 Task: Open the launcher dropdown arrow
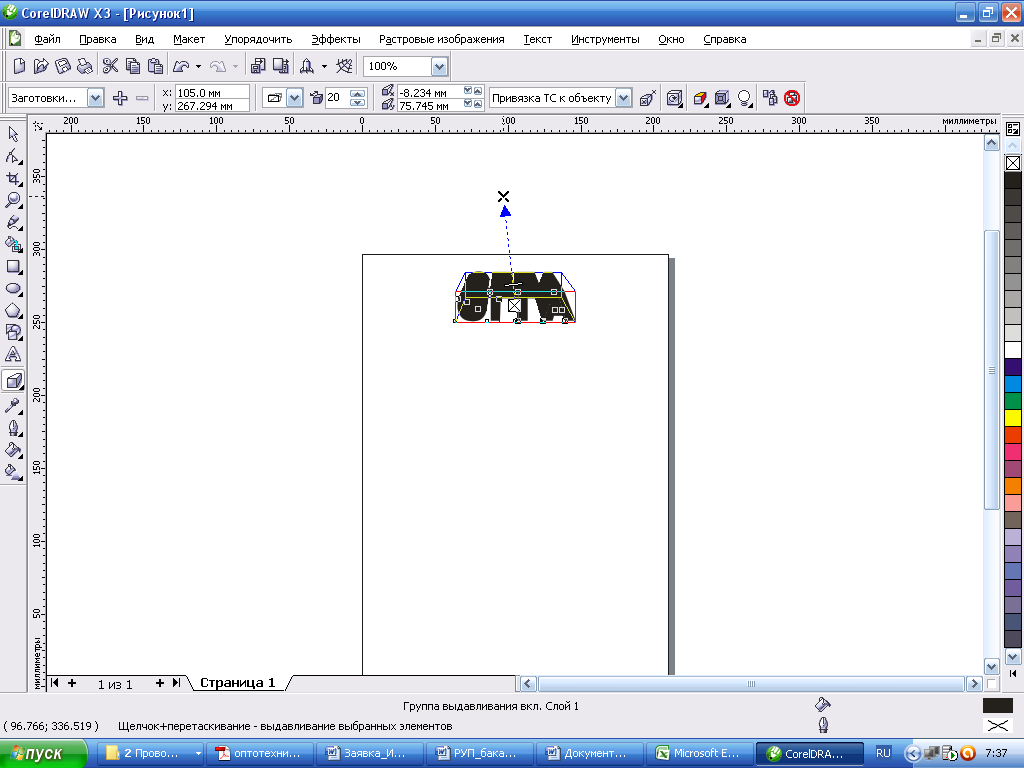324,66
